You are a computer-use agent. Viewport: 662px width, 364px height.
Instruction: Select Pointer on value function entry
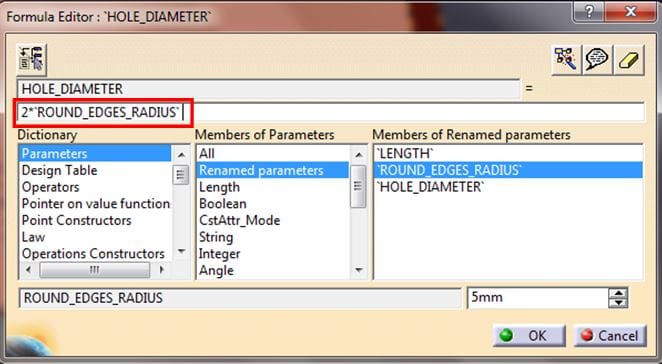pos(95,204)
